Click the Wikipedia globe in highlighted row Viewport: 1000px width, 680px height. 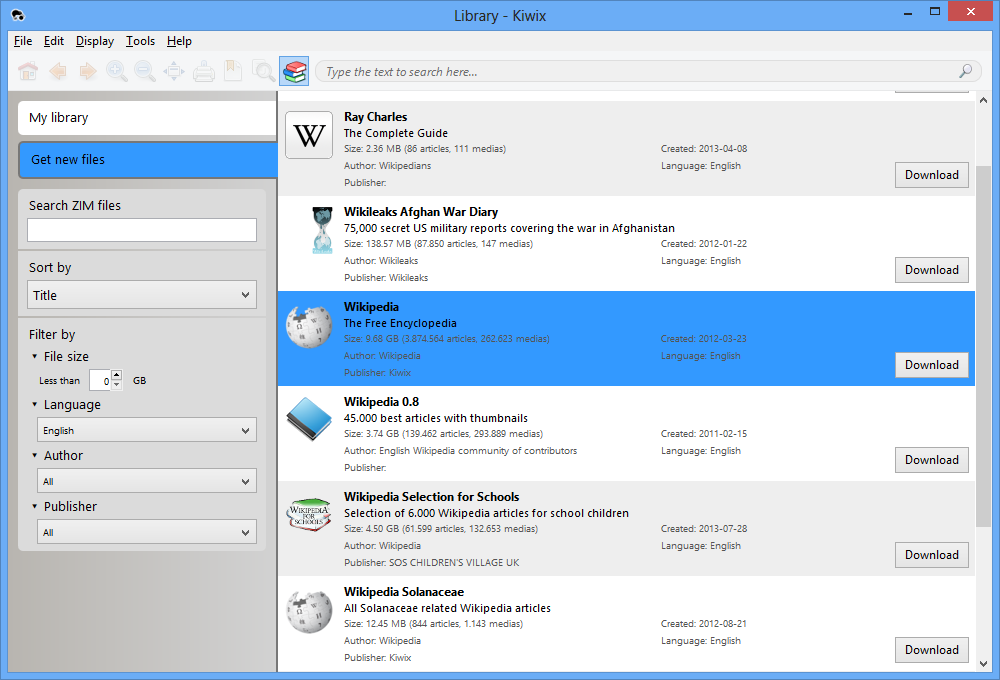pyautogui.click(x=309, y=326)
